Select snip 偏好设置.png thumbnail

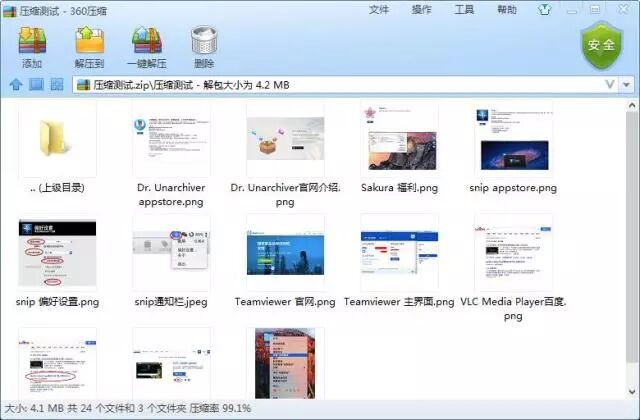pyautogui.click(x=57, y=253)
